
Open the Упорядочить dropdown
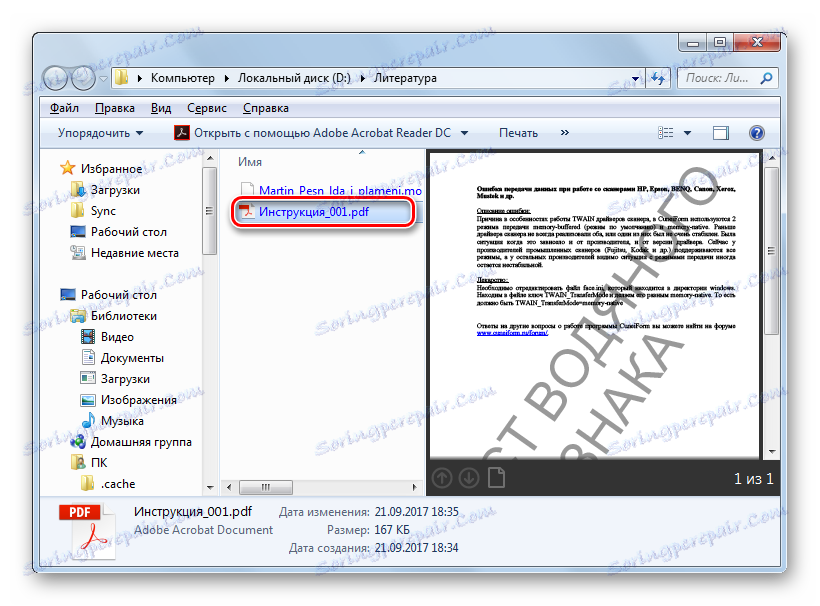(x=100, y=133)
